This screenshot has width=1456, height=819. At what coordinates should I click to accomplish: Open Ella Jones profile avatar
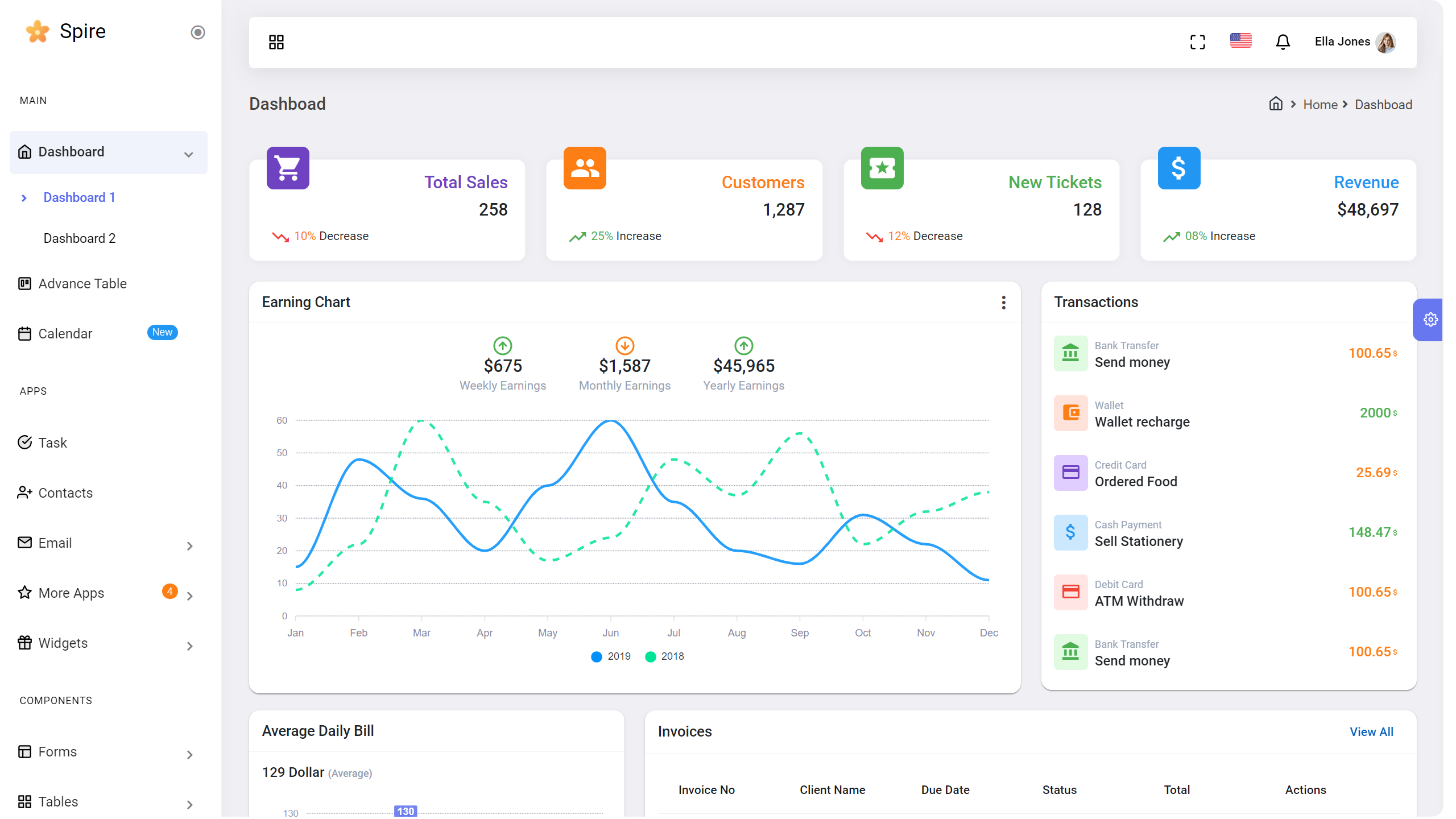pos(1386,42)
